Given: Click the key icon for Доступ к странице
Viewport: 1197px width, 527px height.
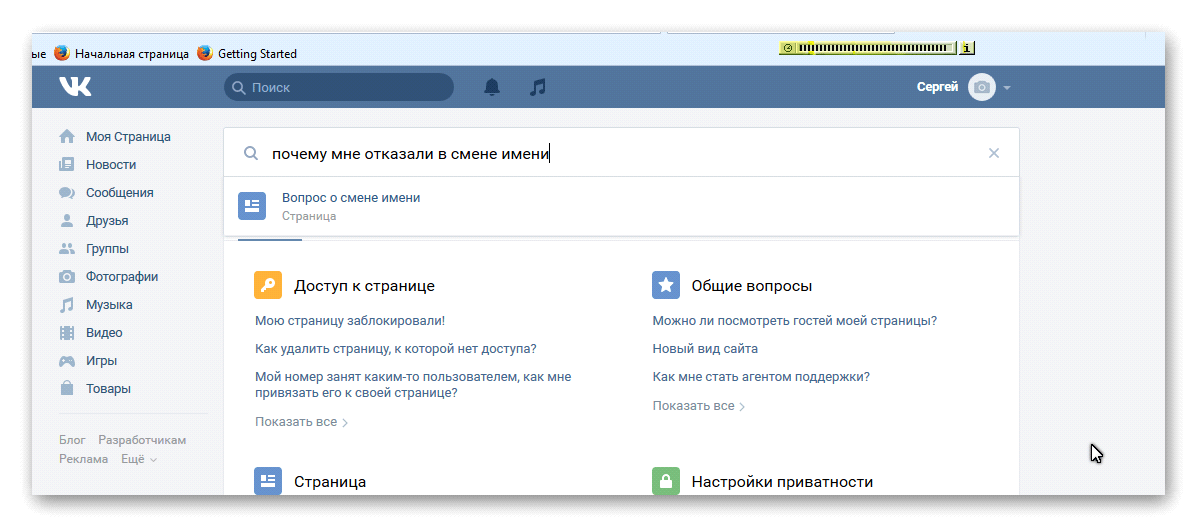Looking at the screenshot, I should [x=268, y=285].
